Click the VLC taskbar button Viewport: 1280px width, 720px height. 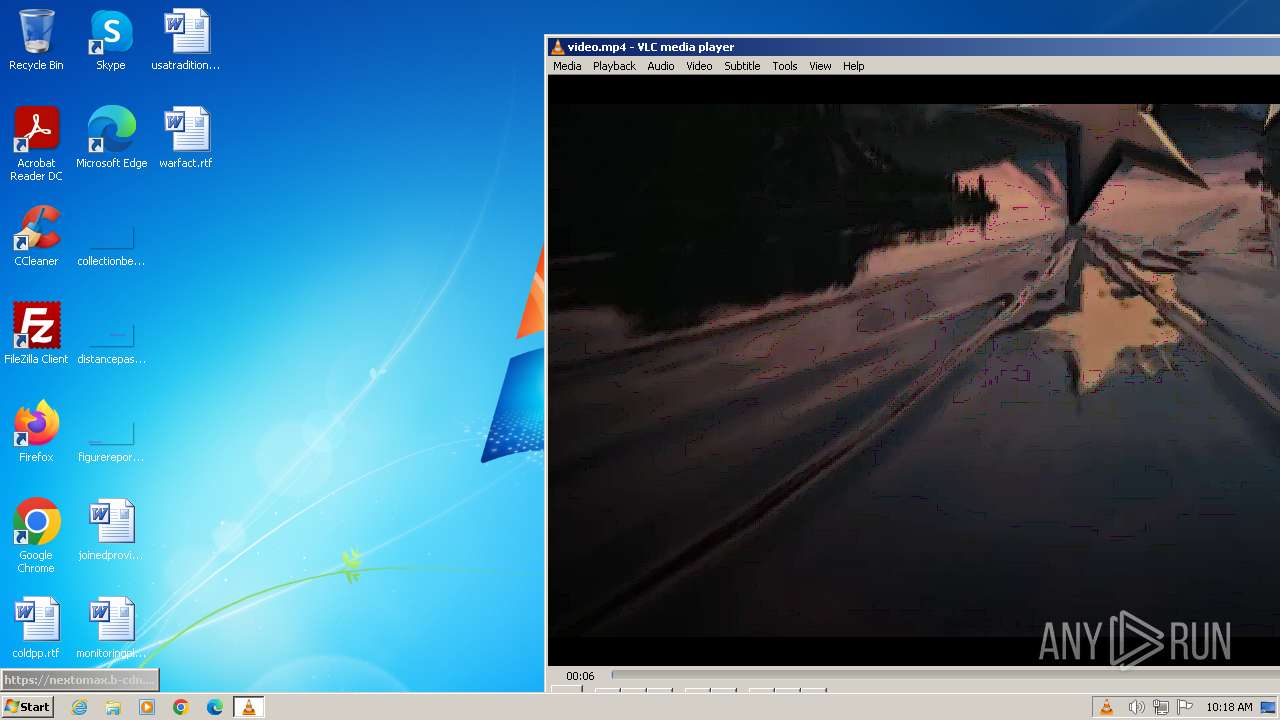249,707
